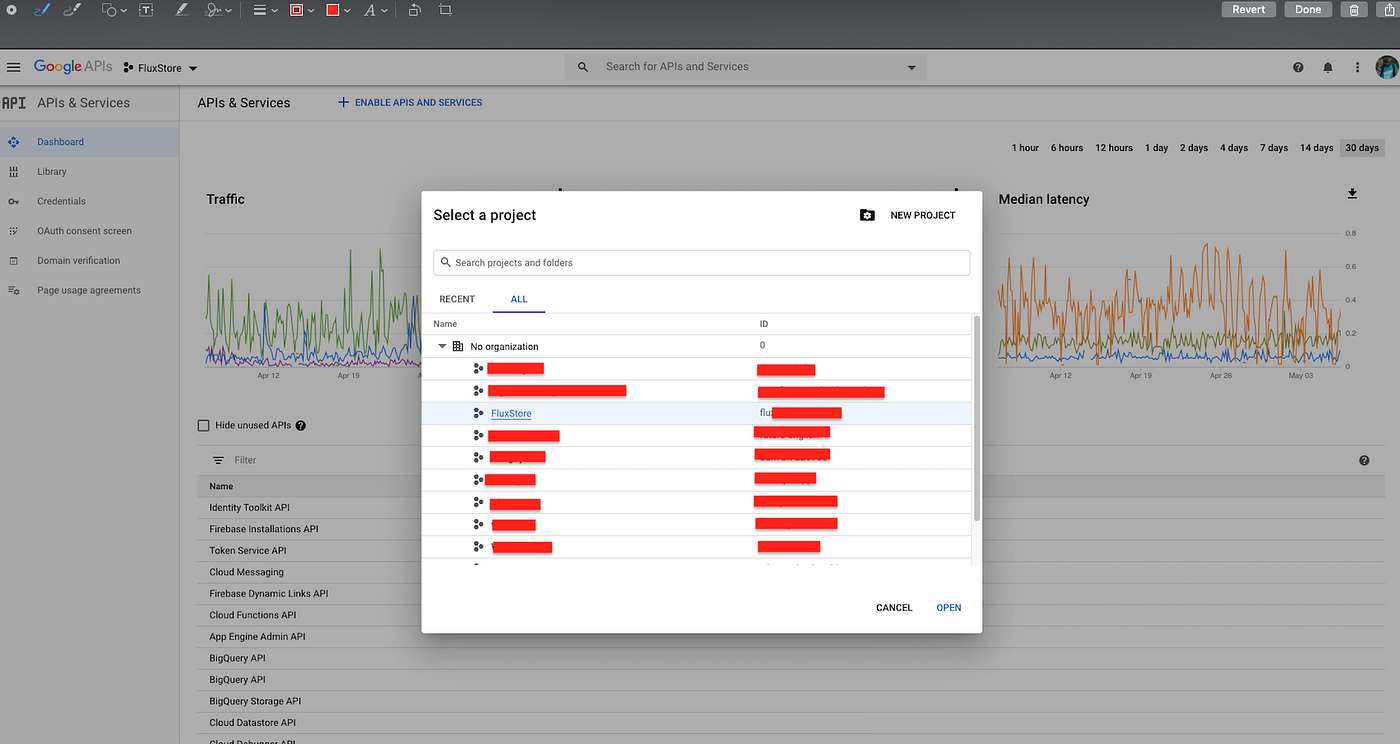Open the red fill color swatch
This screenshot has width=1400, height=744.
[333, 10]
